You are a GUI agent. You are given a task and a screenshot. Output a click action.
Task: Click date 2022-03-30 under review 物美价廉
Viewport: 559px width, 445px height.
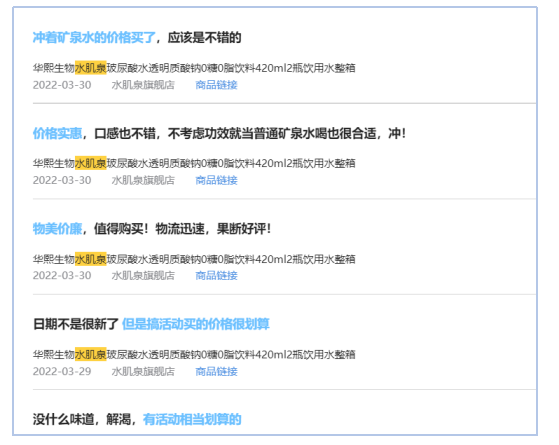coord(62,275)
